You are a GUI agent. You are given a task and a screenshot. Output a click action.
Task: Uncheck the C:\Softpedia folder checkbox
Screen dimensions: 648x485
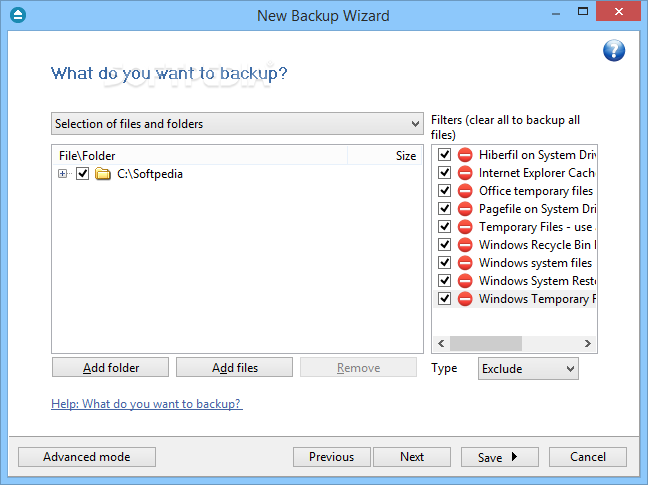[x=83, y=174]
